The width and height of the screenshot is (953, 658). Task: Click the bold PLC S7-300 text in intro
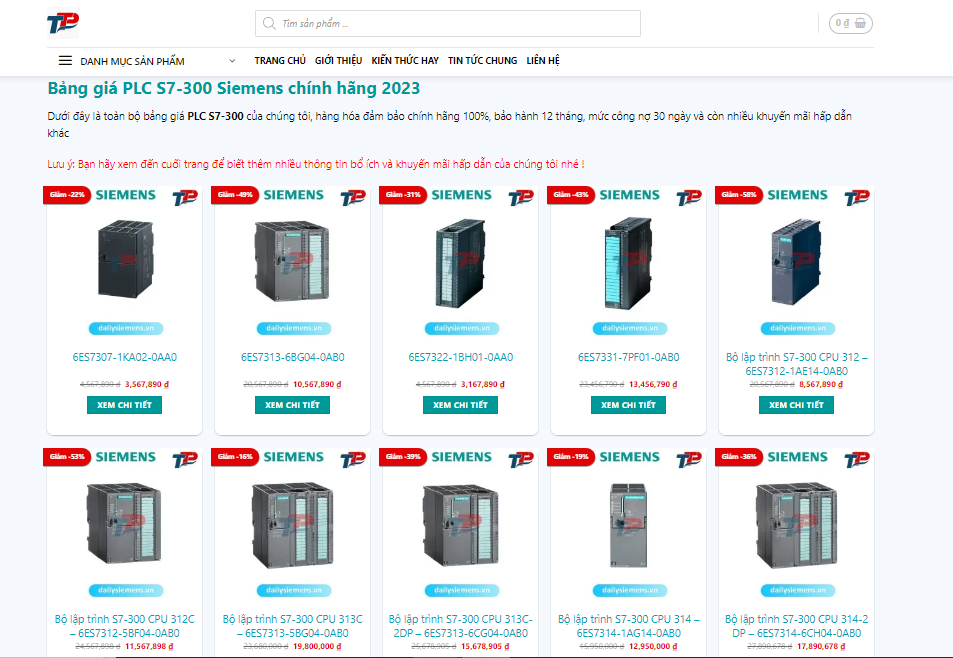[215, 116]
